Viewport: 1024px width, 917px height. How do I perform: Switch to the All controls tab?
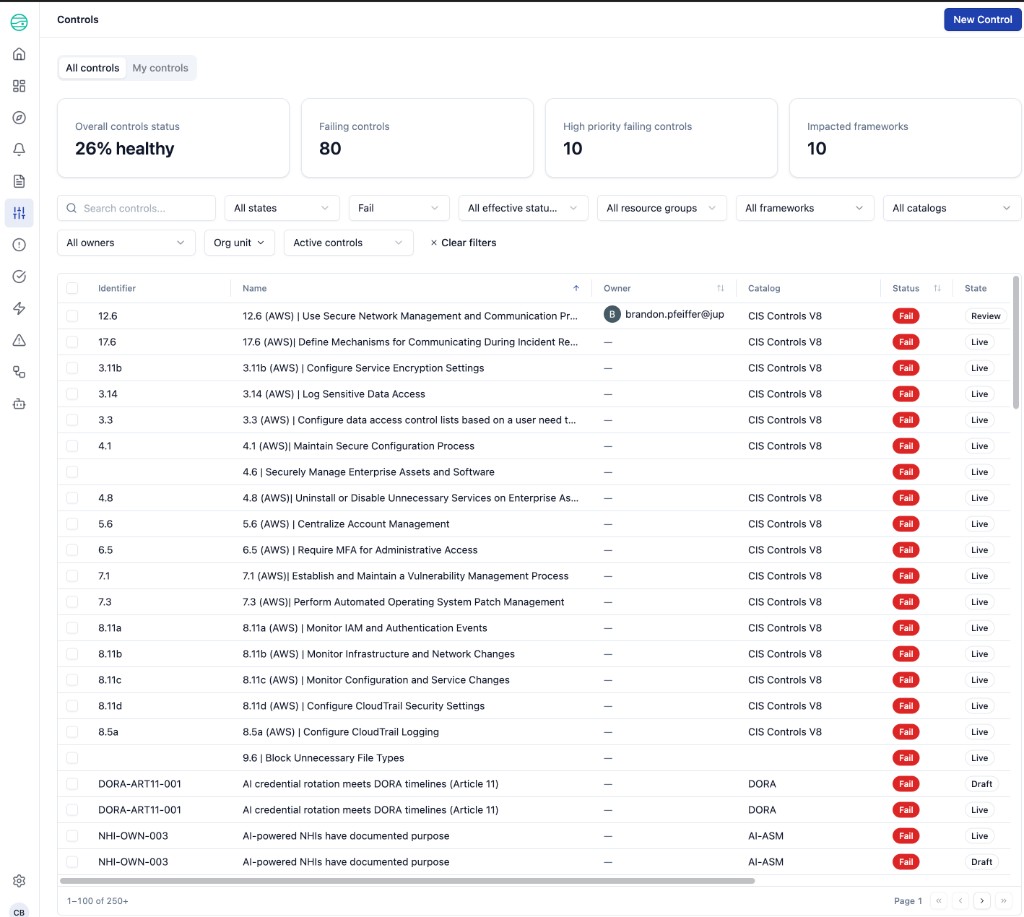92,68
